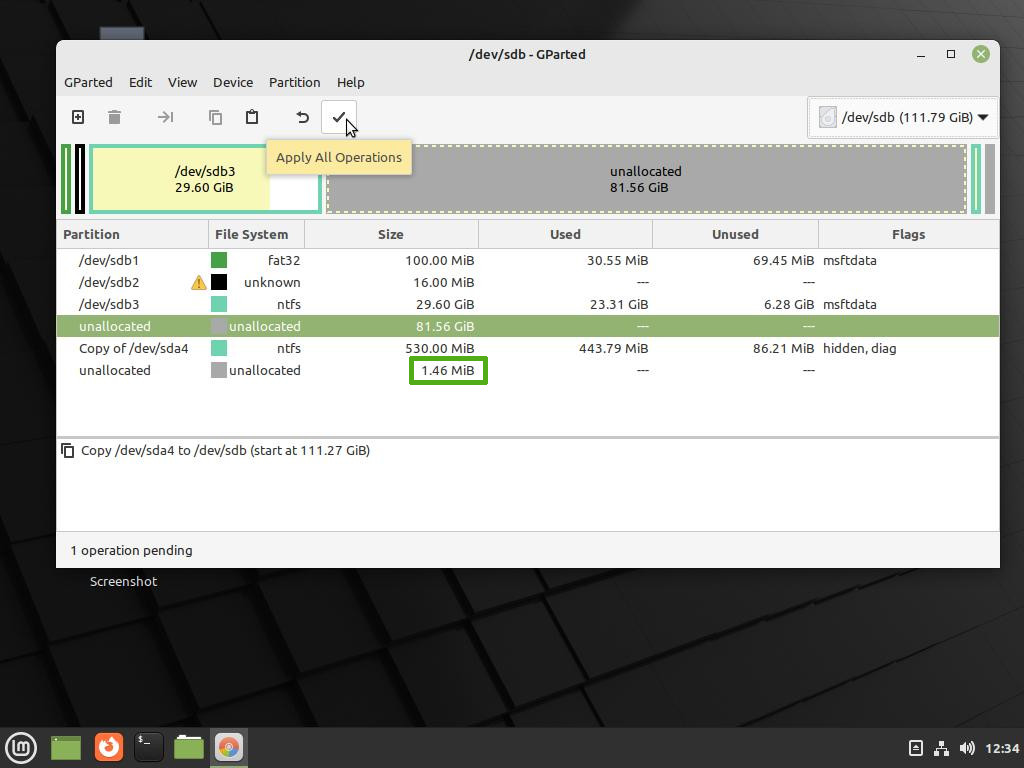Open the Device menu
Viewport: 1024px width, 768px height.
(232, 82)
